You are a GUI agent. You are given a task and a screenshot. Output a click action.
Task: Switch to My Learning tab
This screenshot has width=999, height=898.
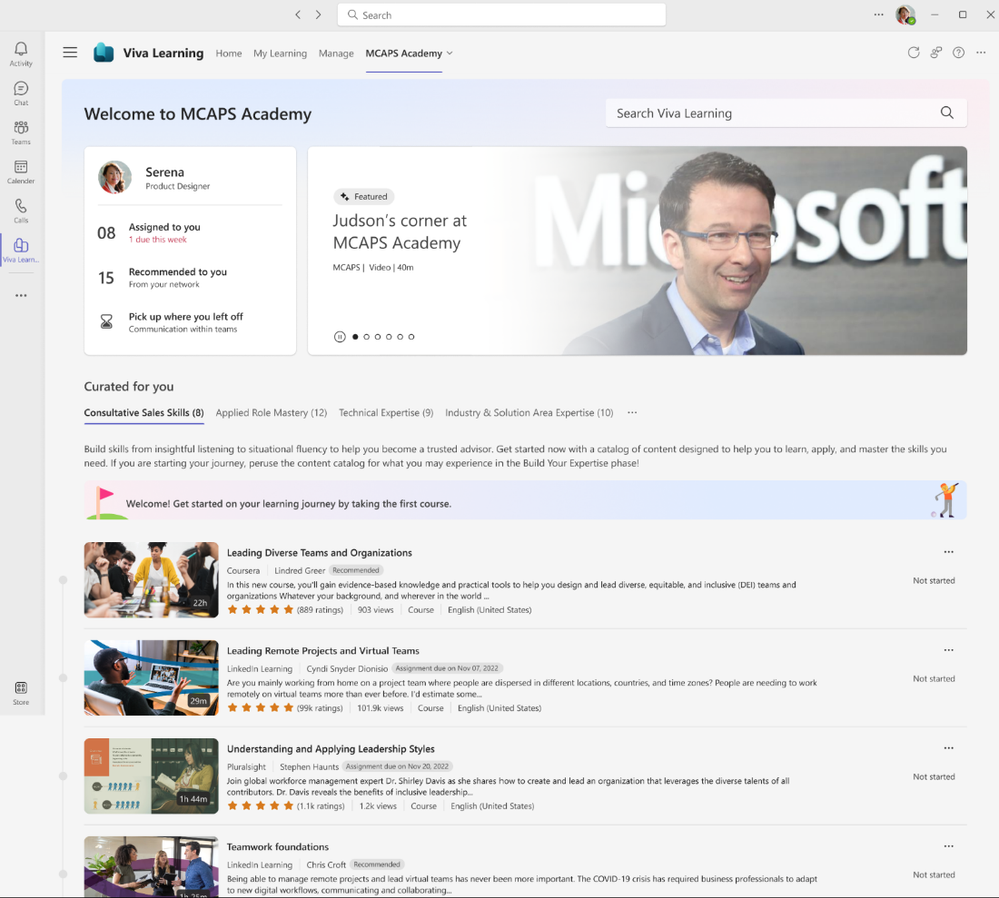coord(280,54)
